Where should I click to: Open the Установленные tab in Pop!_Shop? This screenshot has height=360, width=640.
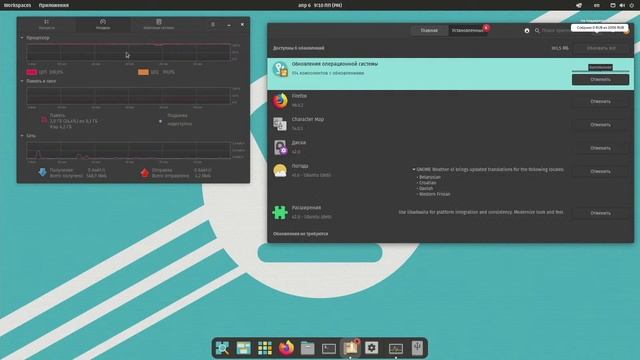click(468, 31)
